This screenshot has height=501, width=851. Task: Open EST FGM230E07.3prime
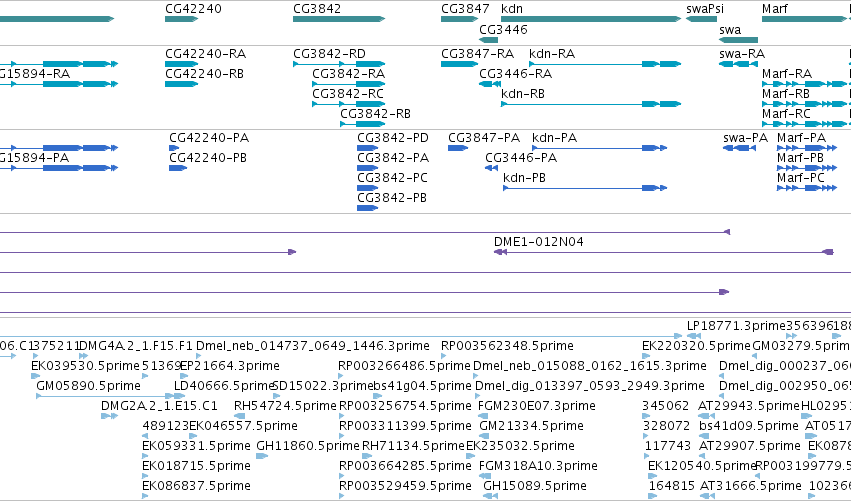pos(537,406)
